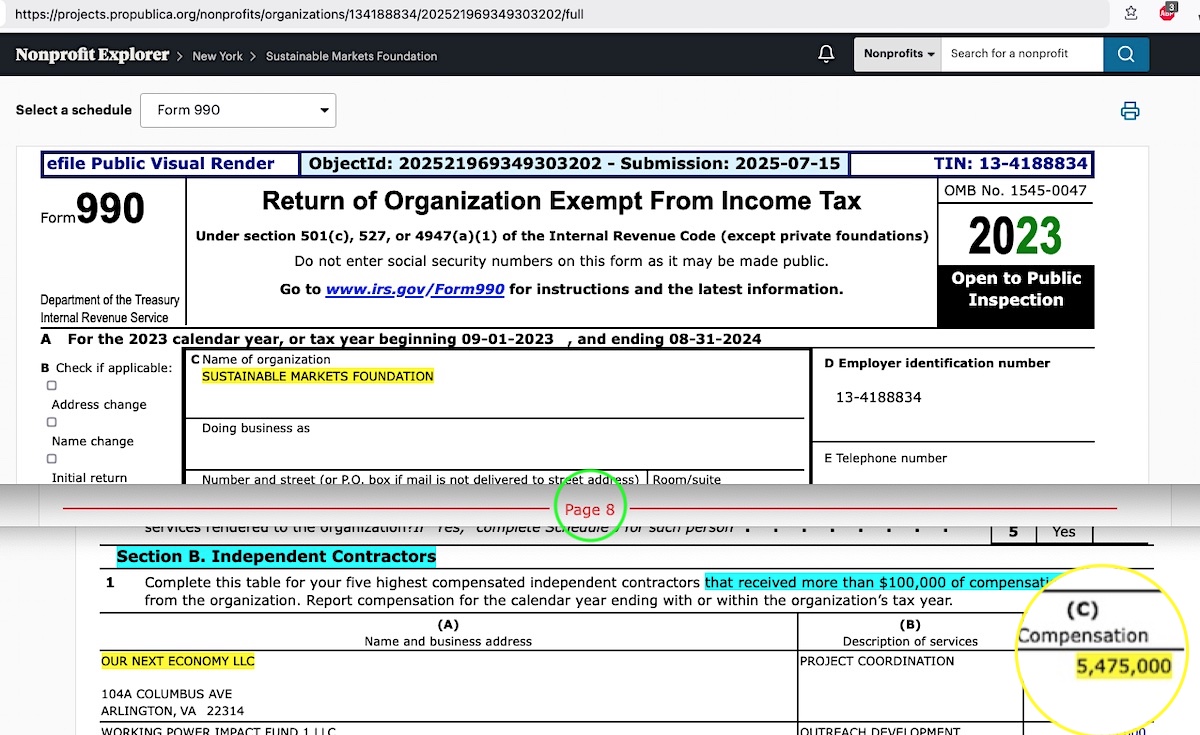Go to Nonprofit Explorer home logo

tap(92, 55)
